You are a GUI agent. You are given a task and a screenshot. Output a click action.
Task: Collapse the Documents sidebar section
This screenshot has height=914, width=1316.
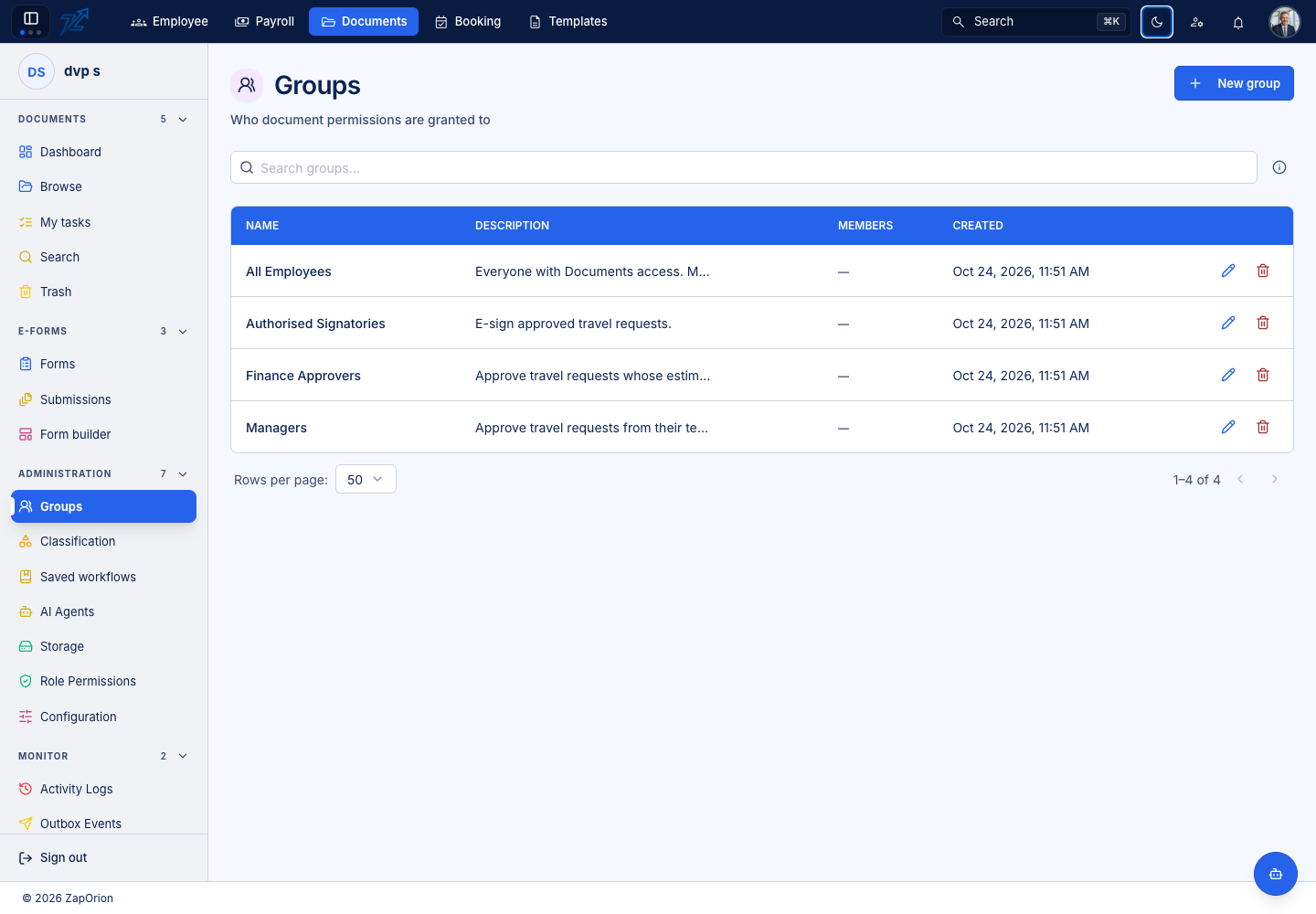tap(183, 120)
